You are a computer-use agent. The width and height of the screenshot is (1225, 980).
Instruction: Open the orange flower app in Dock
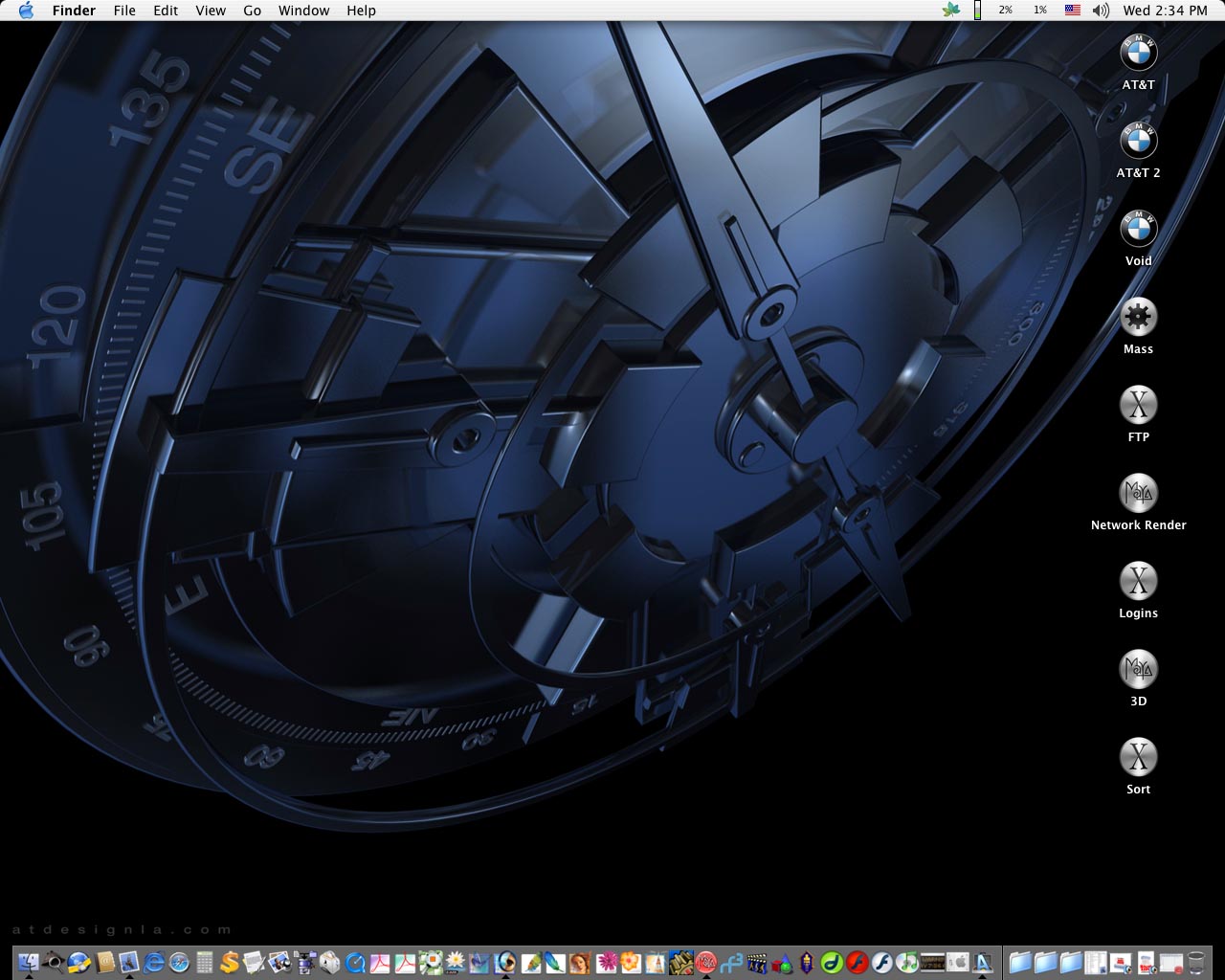click(632, 962)
